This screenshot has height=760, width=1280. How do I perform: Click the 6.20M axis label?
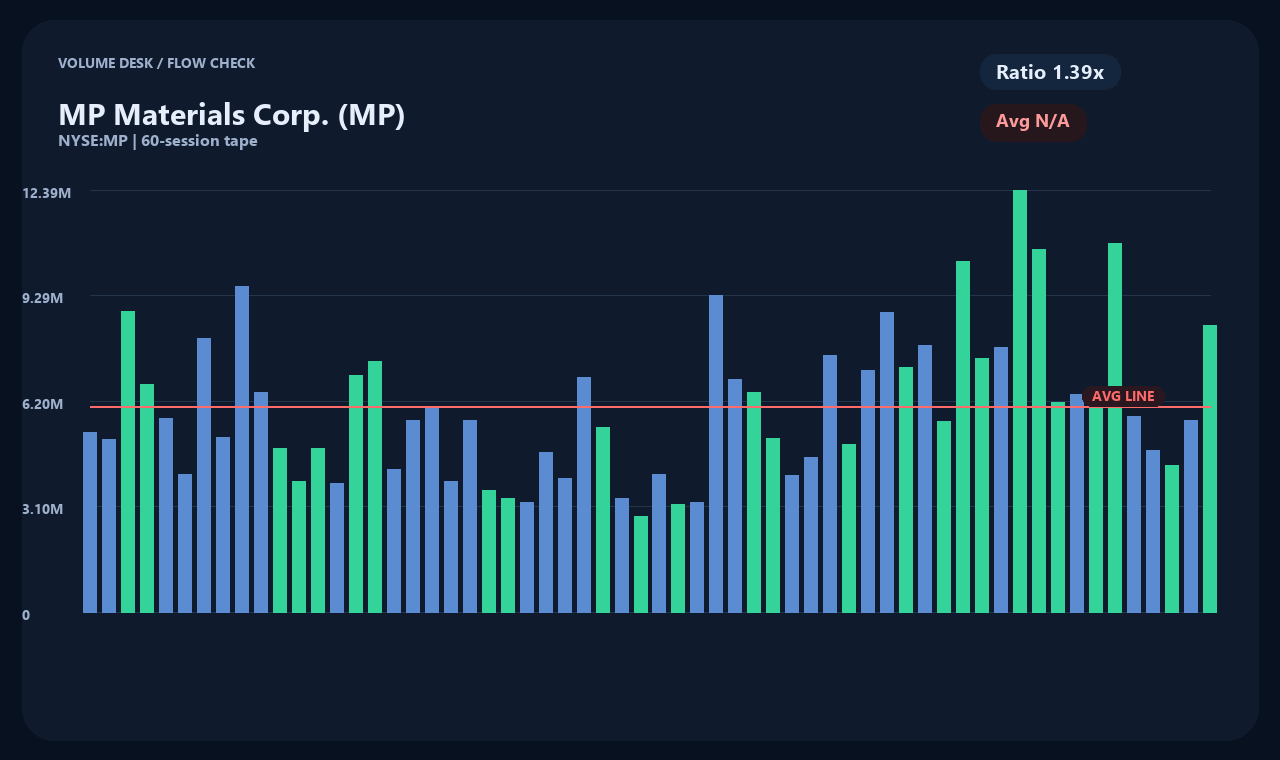pos(43,403)
